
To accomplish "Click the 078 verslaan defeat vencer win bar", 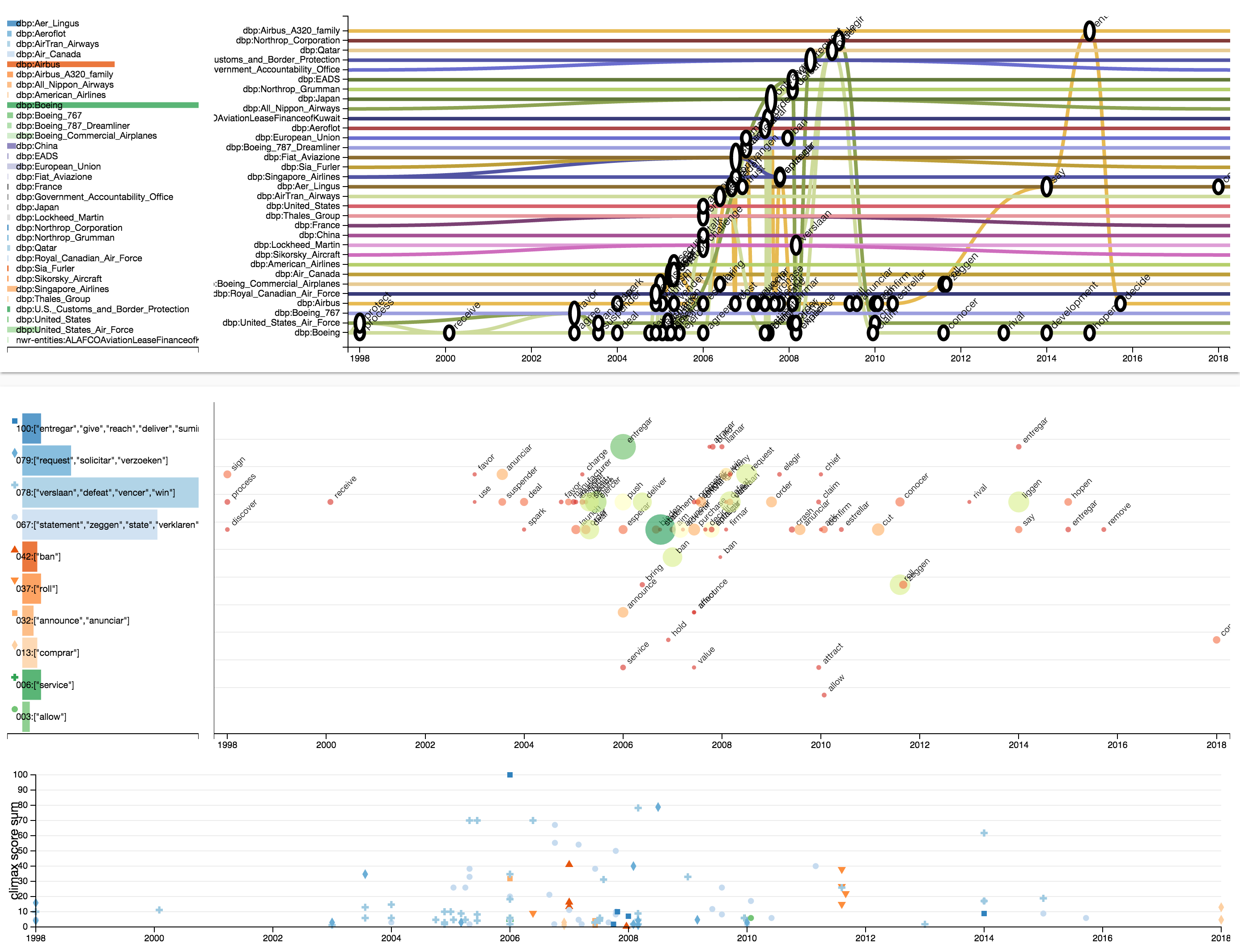I will click(x=110, y=493).
